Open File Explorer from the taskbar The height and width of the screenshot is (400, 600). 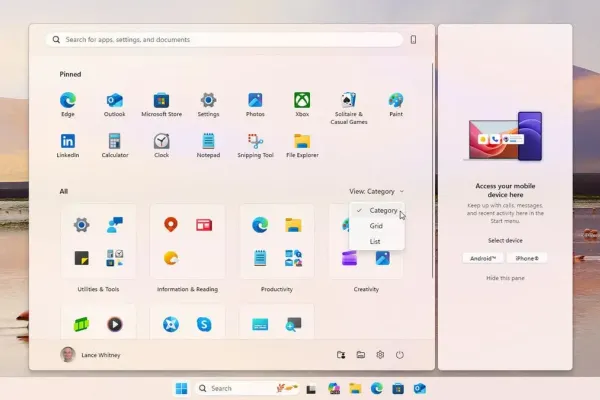tap(355, 389)
